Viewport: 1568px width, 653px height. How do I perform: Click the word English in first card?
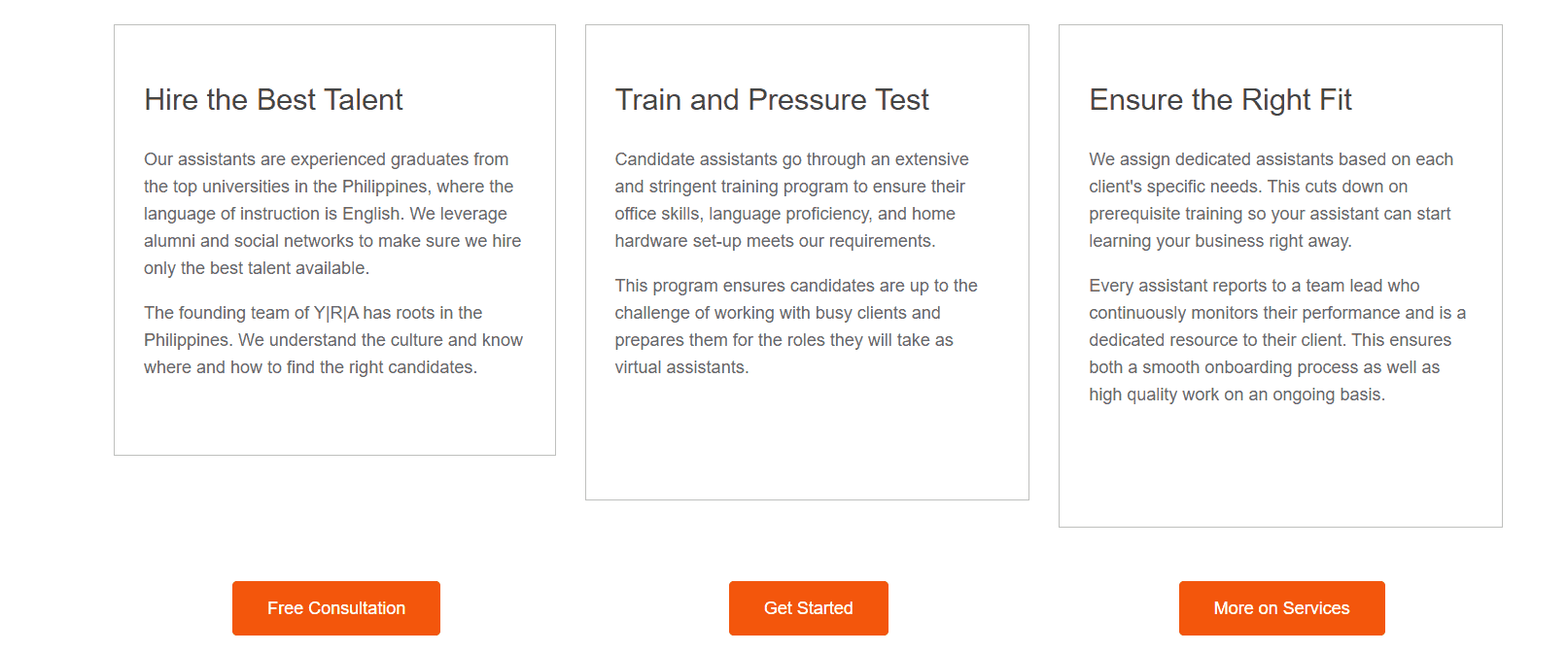[x=371, y=214]
